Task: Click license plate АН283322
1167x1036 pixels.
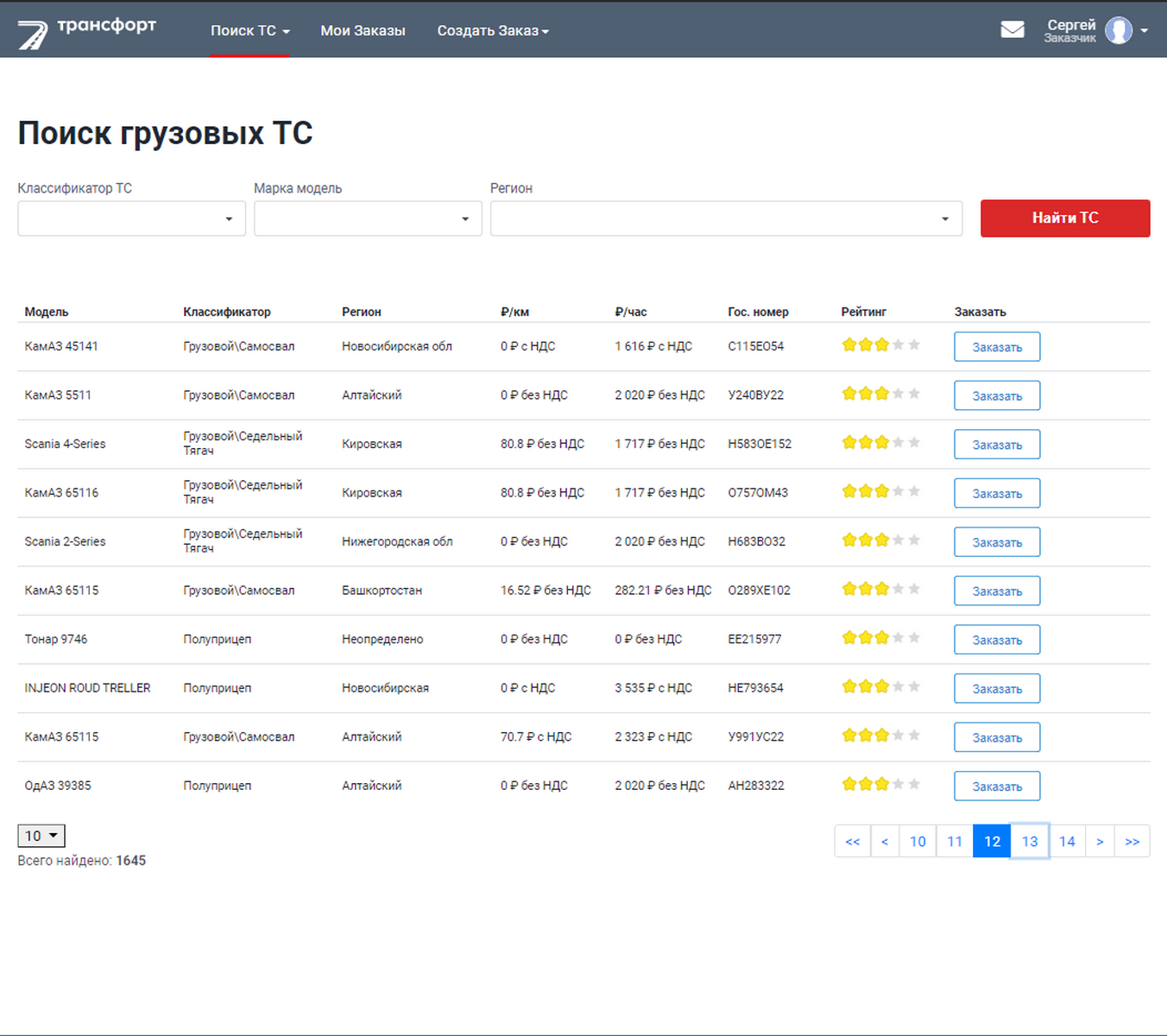Action: tap(756, 786)
